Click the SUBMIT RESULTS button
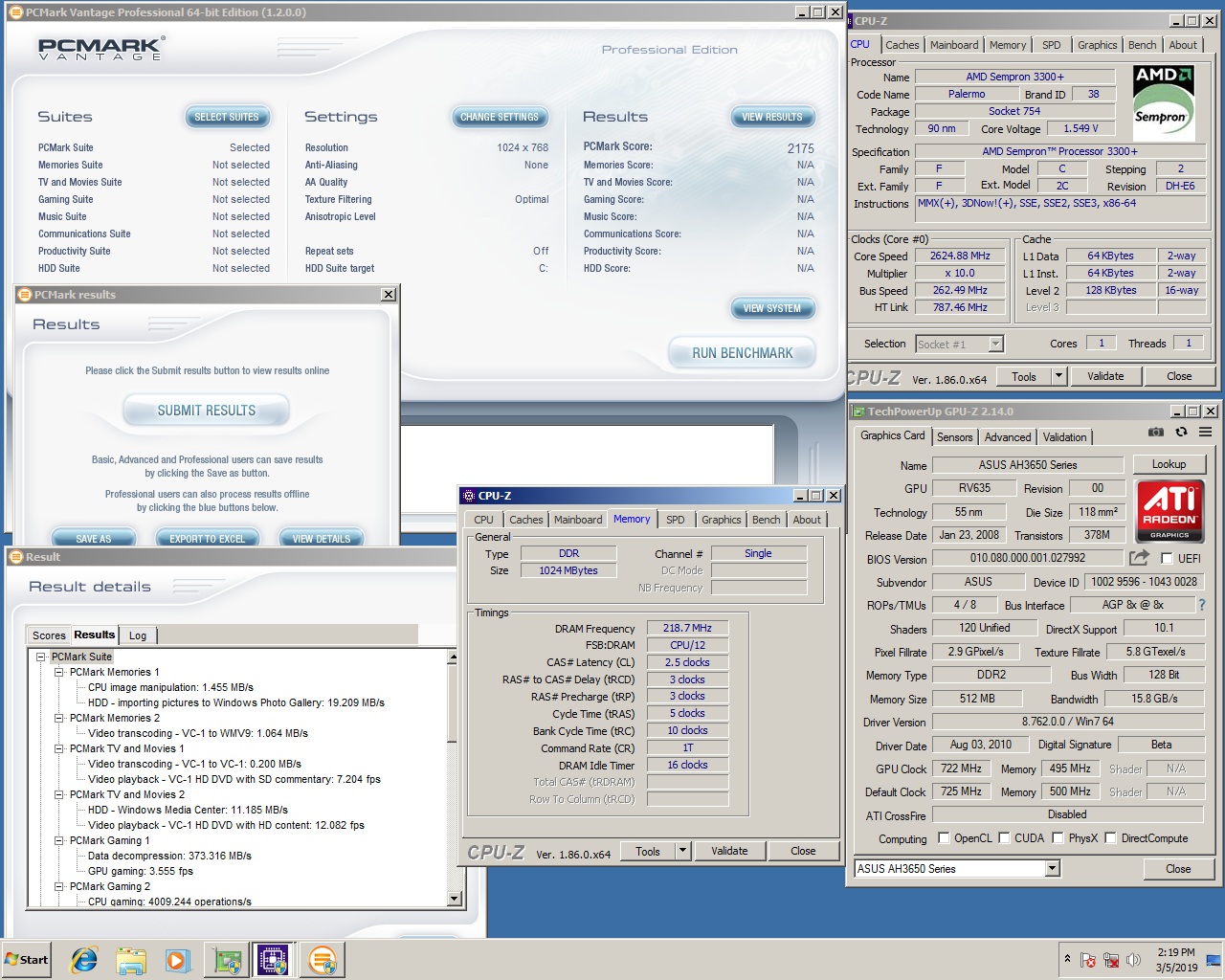 (x=207, y=411)
